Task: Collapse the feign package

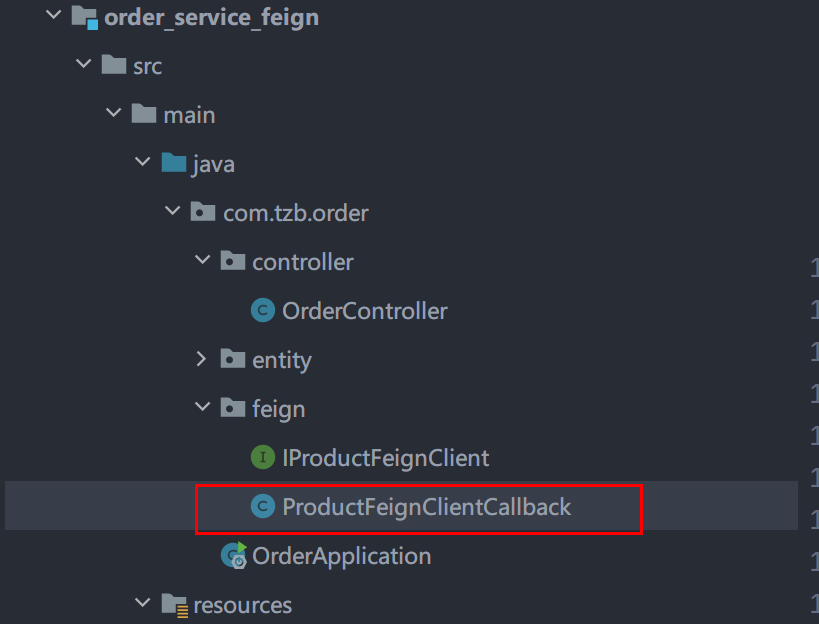Action: pos(201,409)
